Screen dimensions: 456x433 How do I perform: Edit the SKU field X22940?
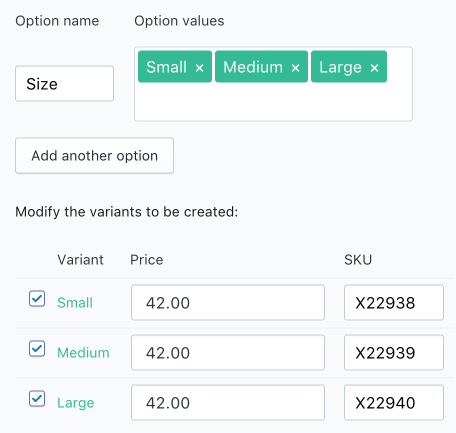(394, 403)
